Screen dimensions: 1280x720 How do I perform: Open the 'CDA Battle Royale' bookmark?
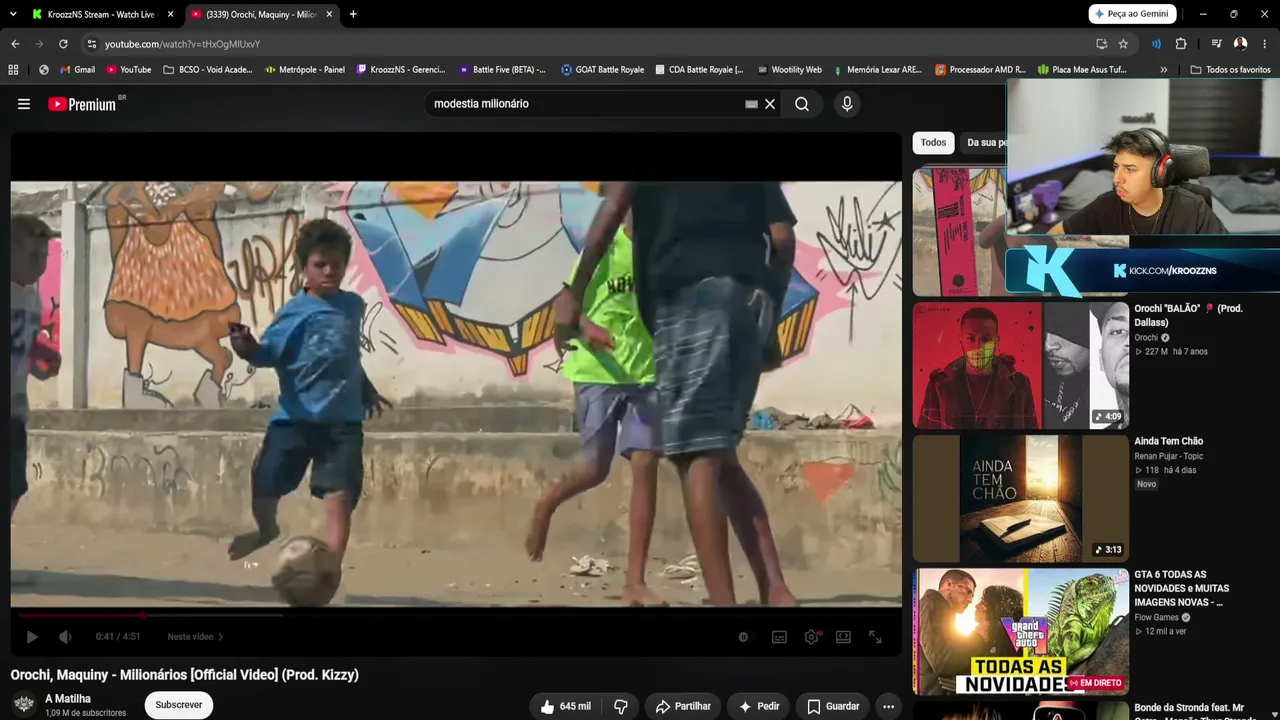click(x=700, y=70)
